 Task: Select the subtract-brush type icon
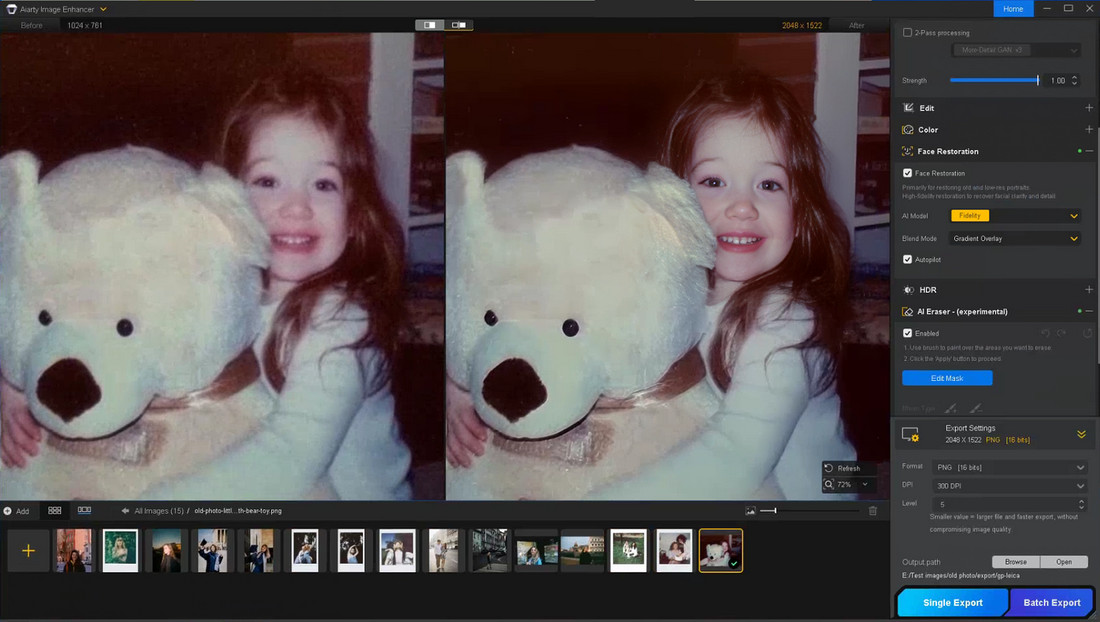[x=975, y=408]
